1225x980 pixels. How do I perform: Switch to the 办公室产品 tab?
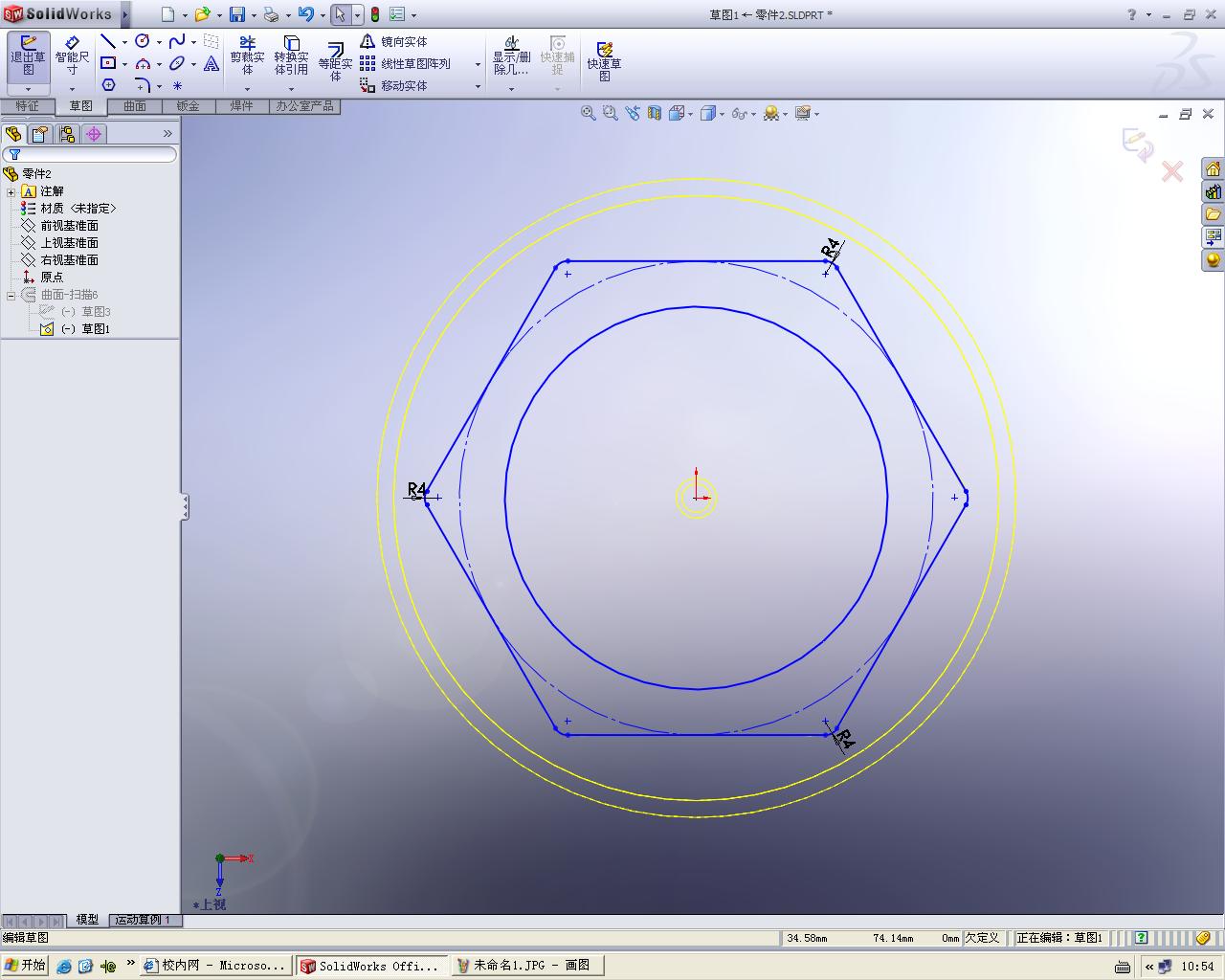tap(304, 106)
